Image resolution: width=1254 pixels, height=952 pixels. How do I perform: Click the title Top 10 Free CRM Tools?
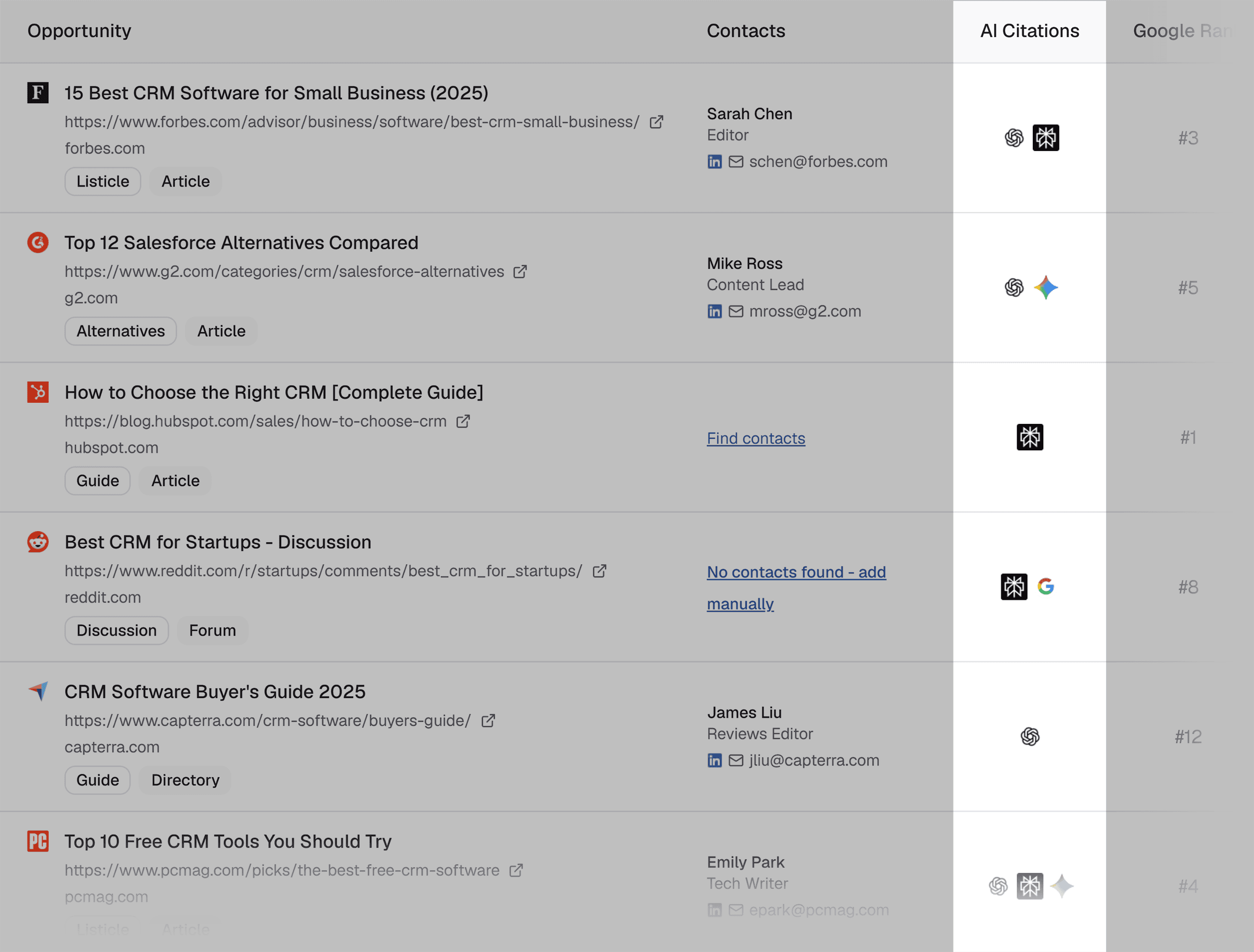pyautogui.click(x=228, y=842)
